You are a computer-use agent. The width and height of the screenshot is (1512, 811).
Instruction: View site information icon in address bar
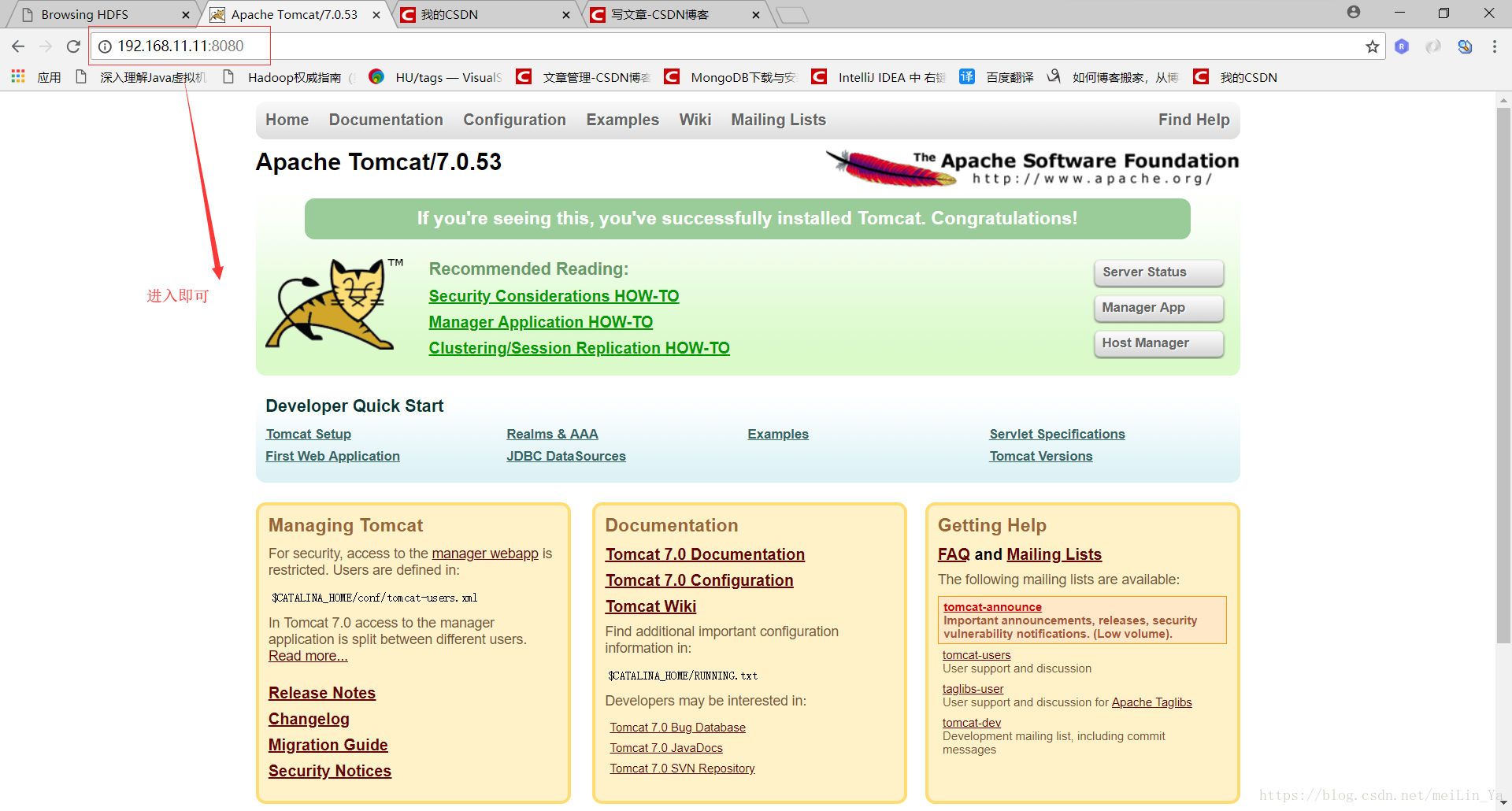[105, 46]
